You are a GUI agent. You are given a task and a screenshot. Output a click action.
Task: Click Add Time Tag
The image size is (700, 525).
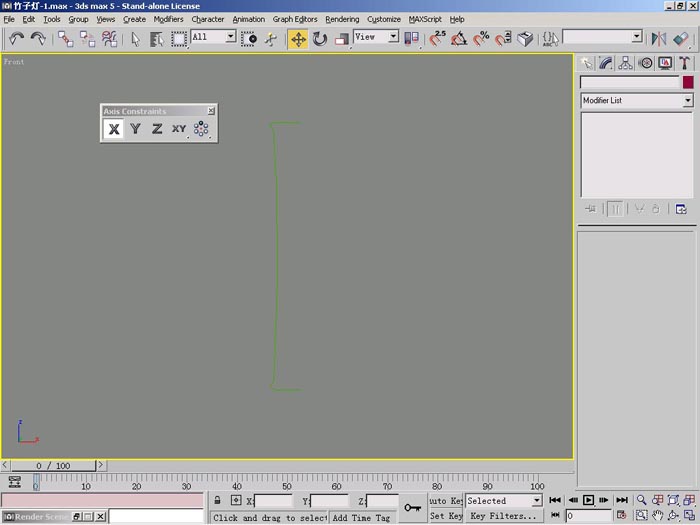tap(361, 517)
